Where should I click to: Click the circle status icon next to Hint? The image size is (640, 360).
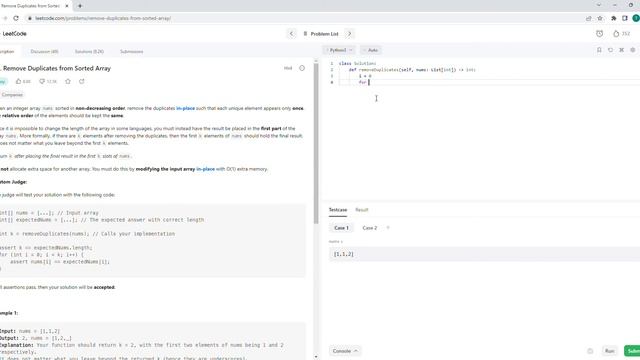tap(302, 68)
